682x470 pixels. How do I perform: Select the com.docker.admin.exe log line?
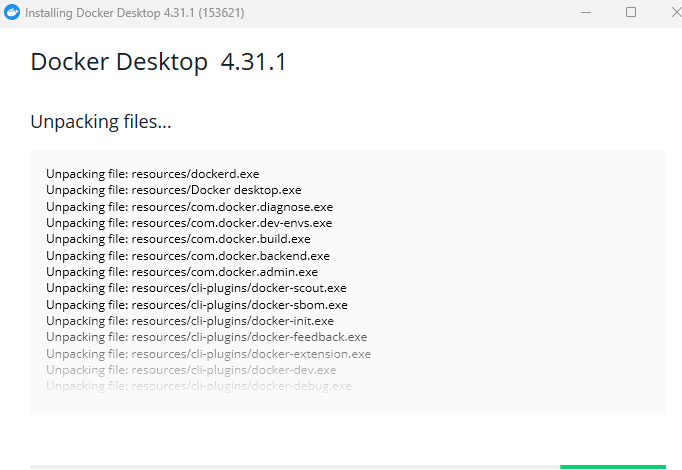(182, 272)
